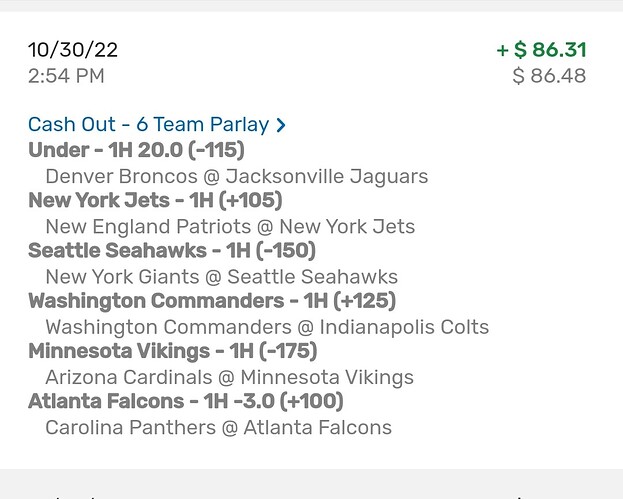Click the Denver Broncos @ Jacksonville Jaguars matchup
The image size is (623, 499).
click(236, 177)
